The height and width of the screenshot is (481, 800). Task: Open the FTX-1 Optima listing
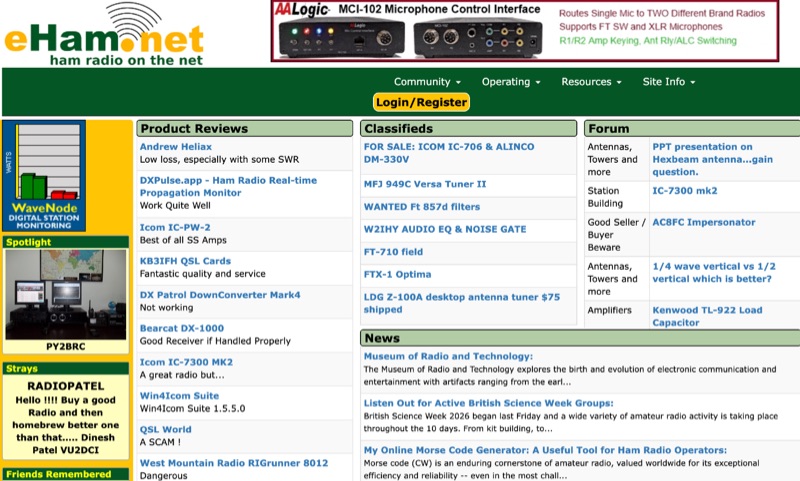pos(397,274)
